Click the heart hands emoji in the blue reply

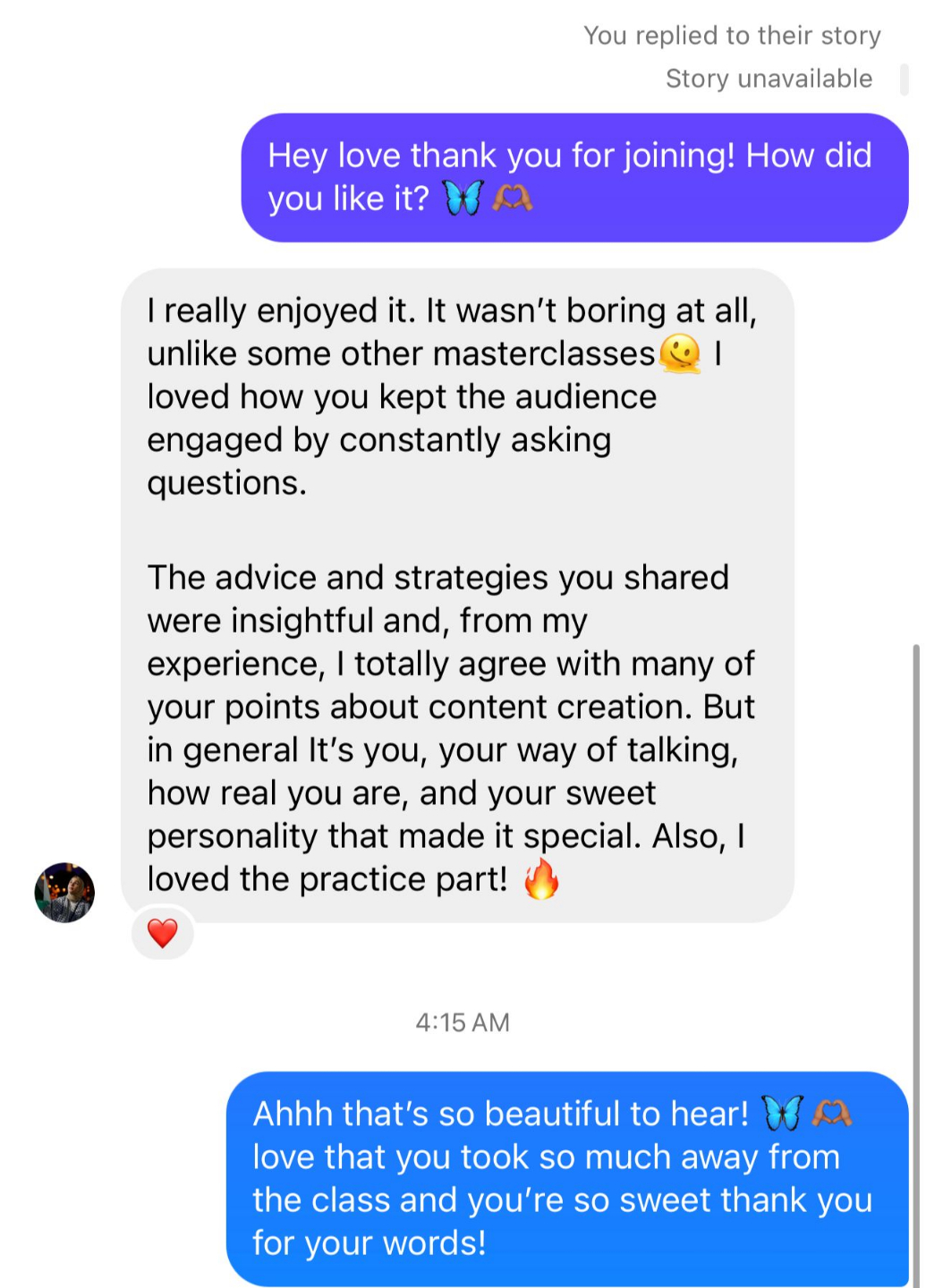pos(831,1114)
